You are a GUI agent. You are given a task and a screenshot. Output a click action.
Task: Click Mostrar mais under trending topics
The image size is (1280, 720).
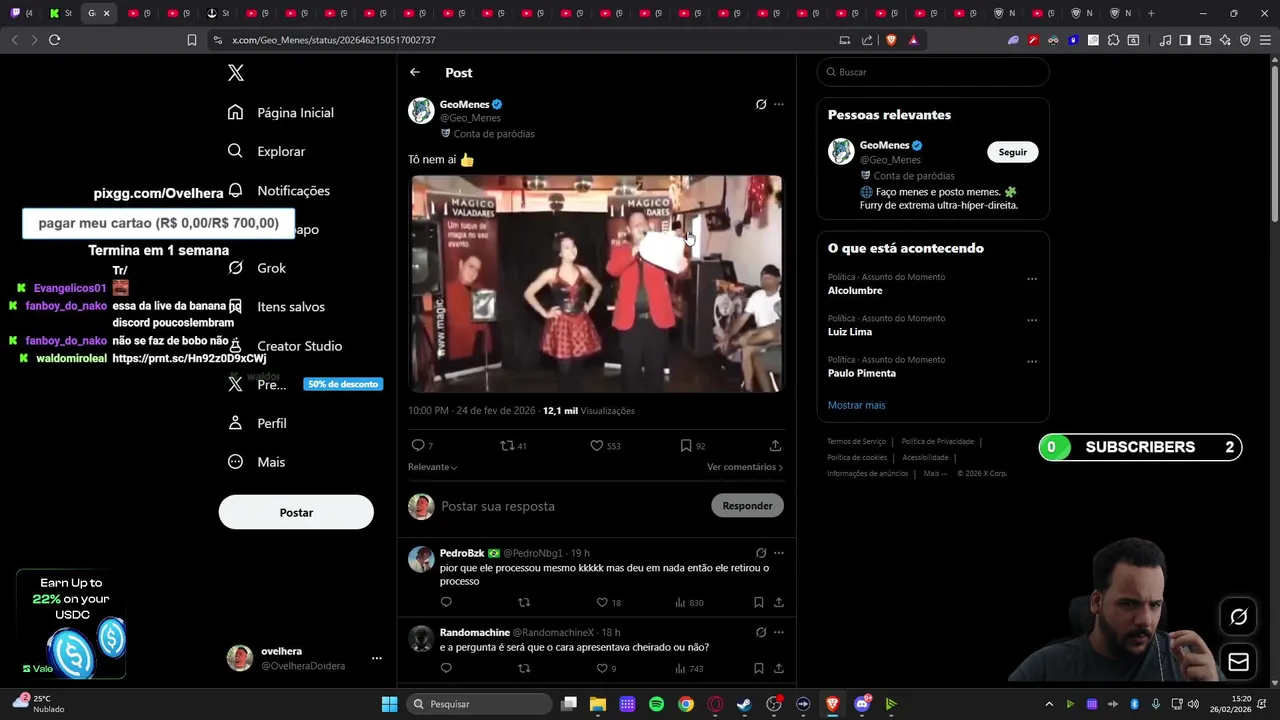(857, 405)
